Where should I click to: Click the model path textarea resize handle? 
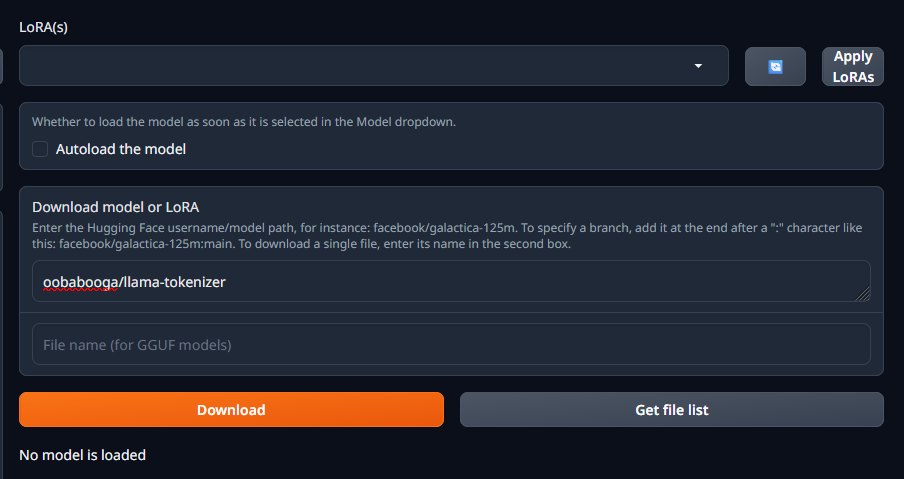point(863,293)
